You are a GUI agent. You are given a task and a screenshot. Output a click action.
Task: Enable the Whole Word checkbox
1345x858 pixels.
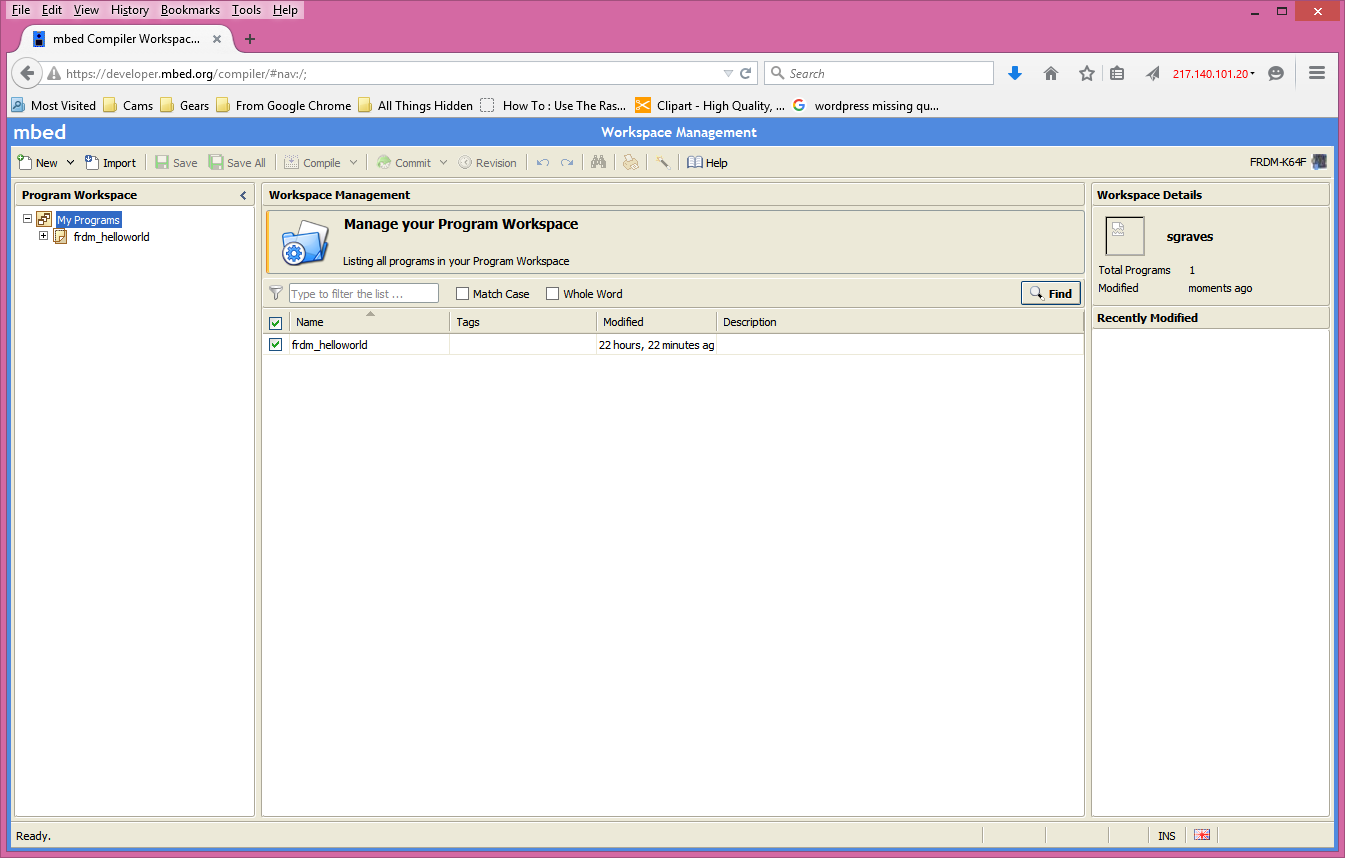(552, 293)
